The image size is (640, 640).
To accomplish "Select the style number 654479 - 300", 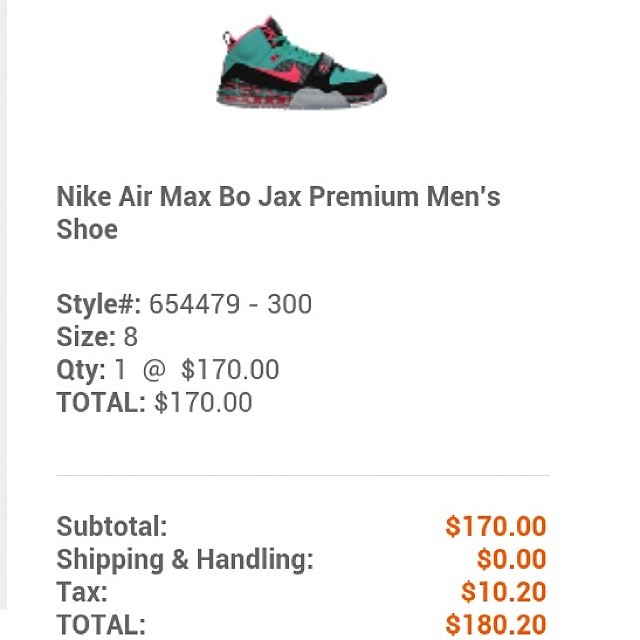I will (231, 304).
